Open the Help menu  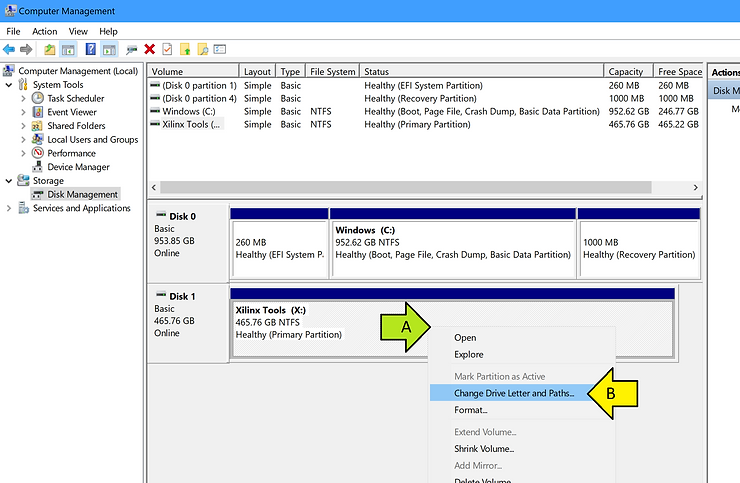coord(108,31)
